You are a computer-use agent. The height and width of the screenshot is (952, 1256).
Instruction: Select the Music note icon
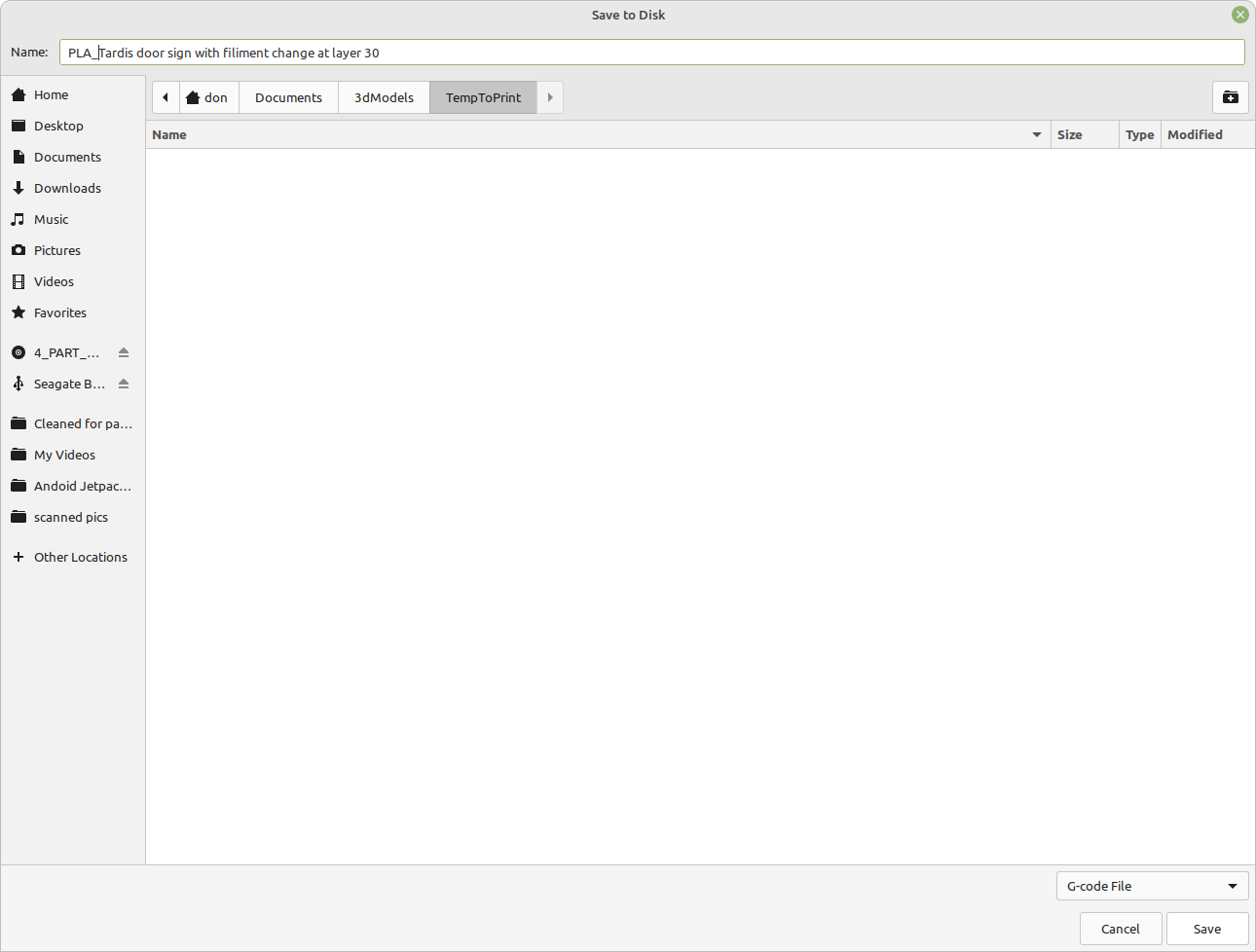(18, 218)
